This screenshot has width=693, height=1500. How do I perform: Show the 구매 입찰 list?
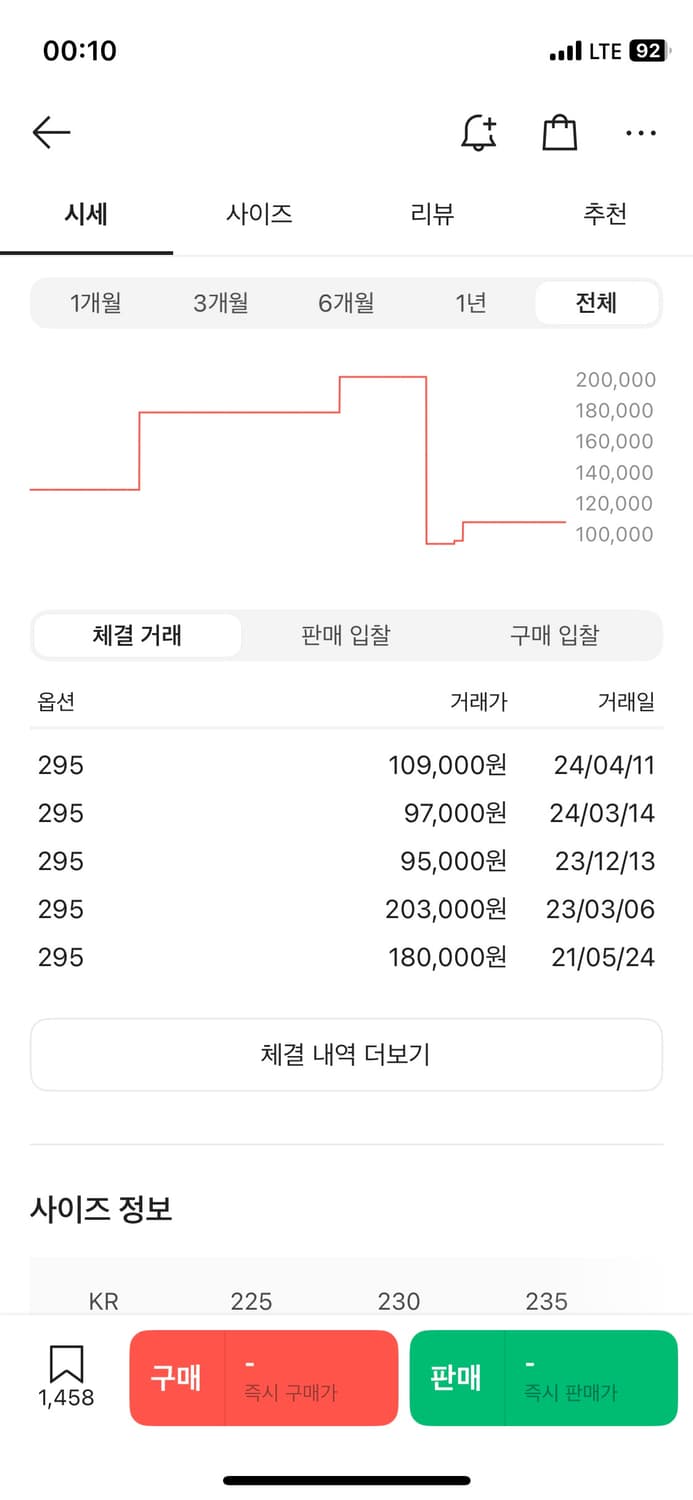555,635
